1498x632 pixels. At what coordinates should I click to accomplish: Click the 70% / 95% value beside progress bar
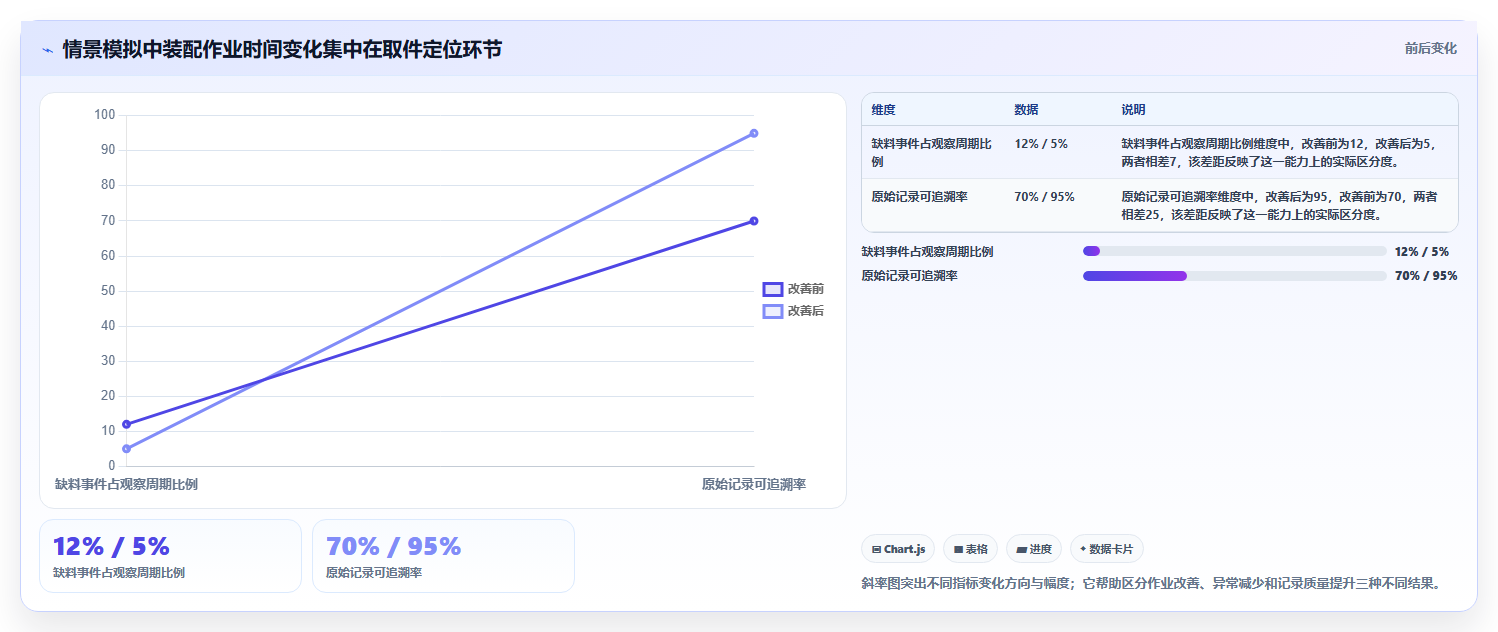click(x=1426, y=276)
